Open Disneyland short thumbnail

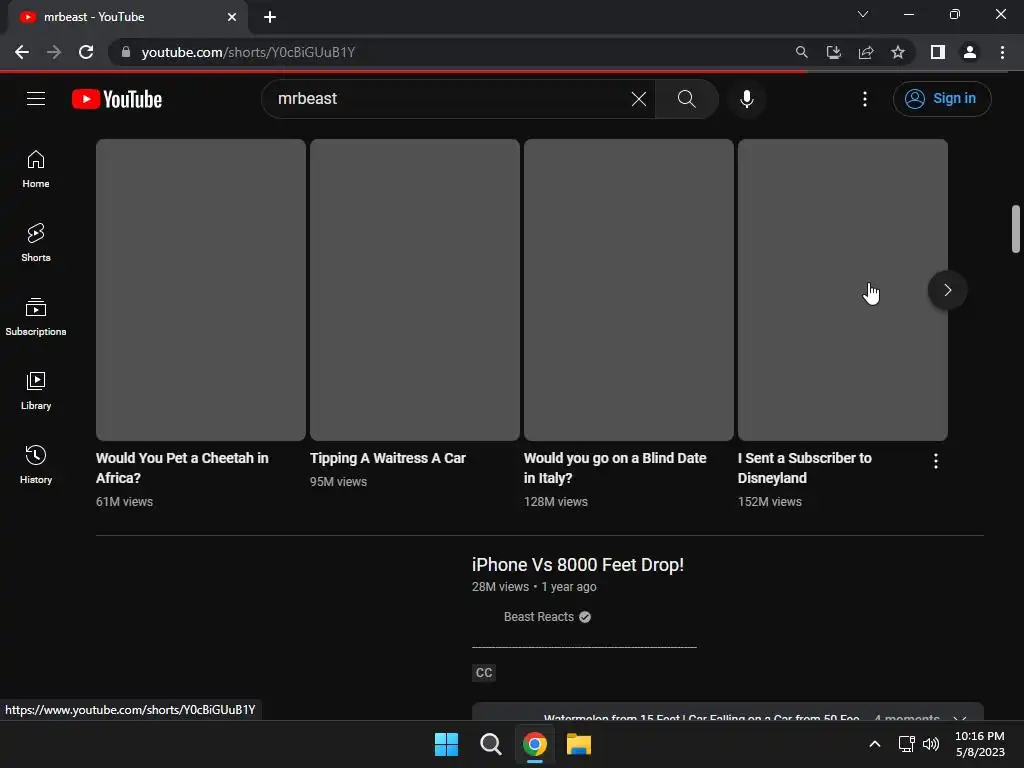coord(842,290)
